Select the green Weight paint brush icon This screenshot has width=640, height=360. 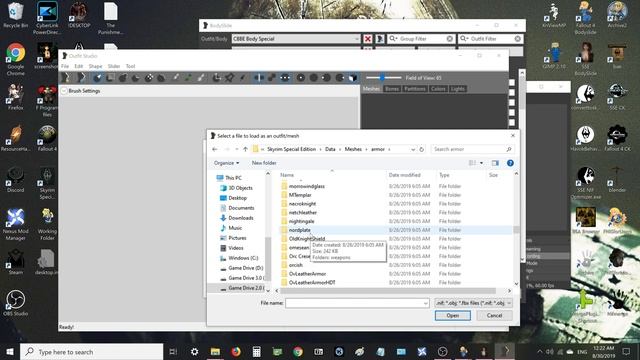pyautogui.click(x=188, y=78)
